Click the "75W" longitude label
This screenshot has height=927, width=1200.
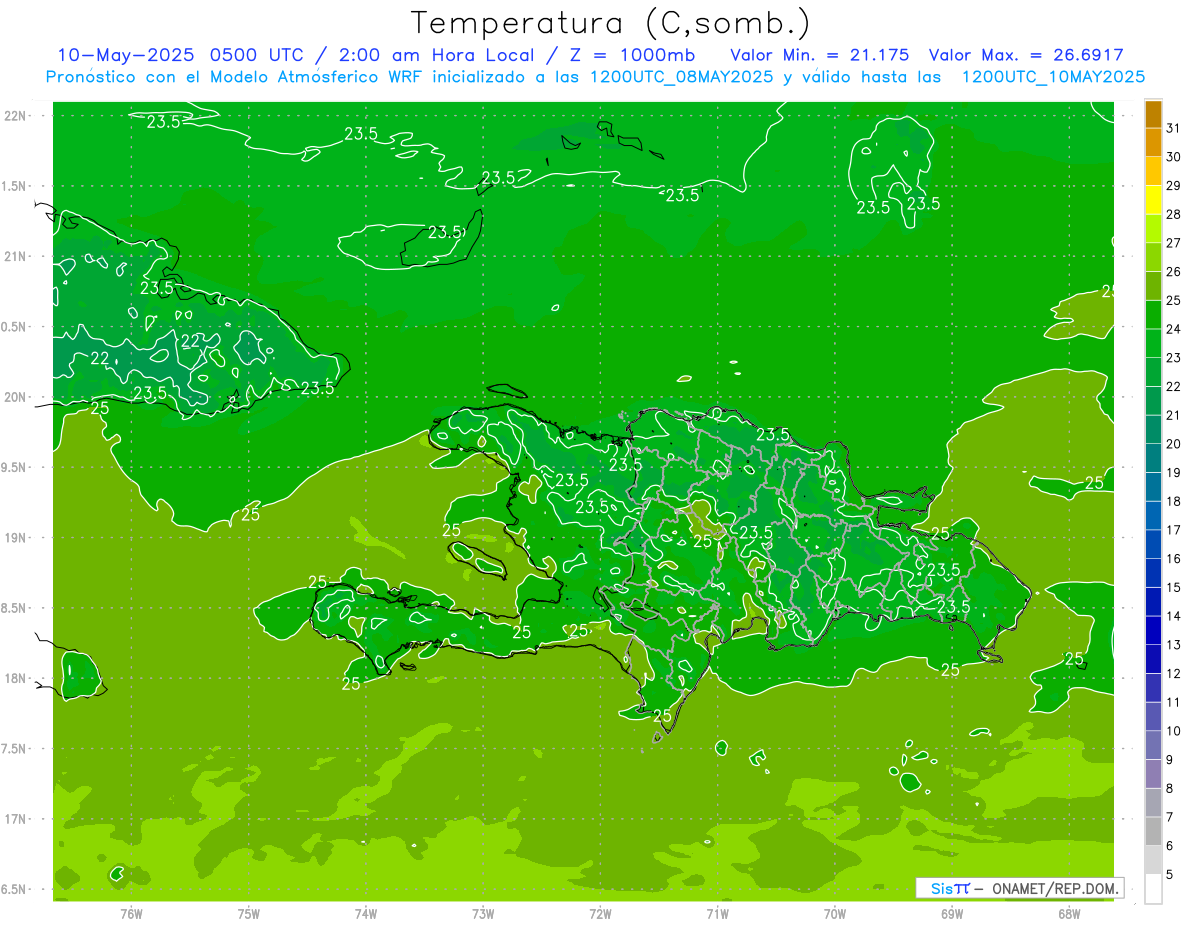(x=249, y=915)
